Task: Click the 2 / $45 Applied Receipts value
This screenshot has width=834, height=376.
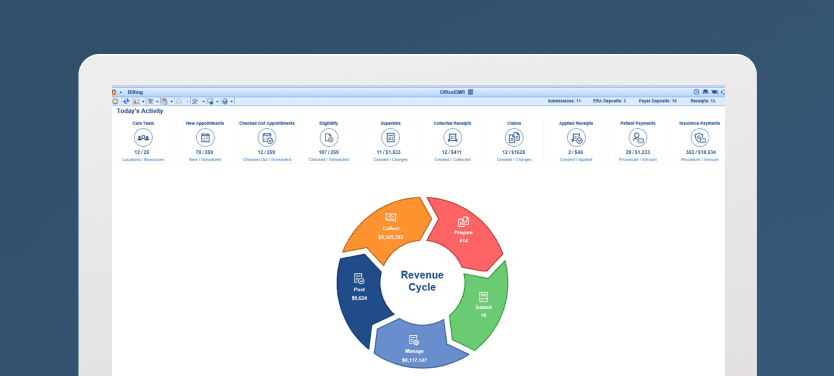Action: pos(576,152)
